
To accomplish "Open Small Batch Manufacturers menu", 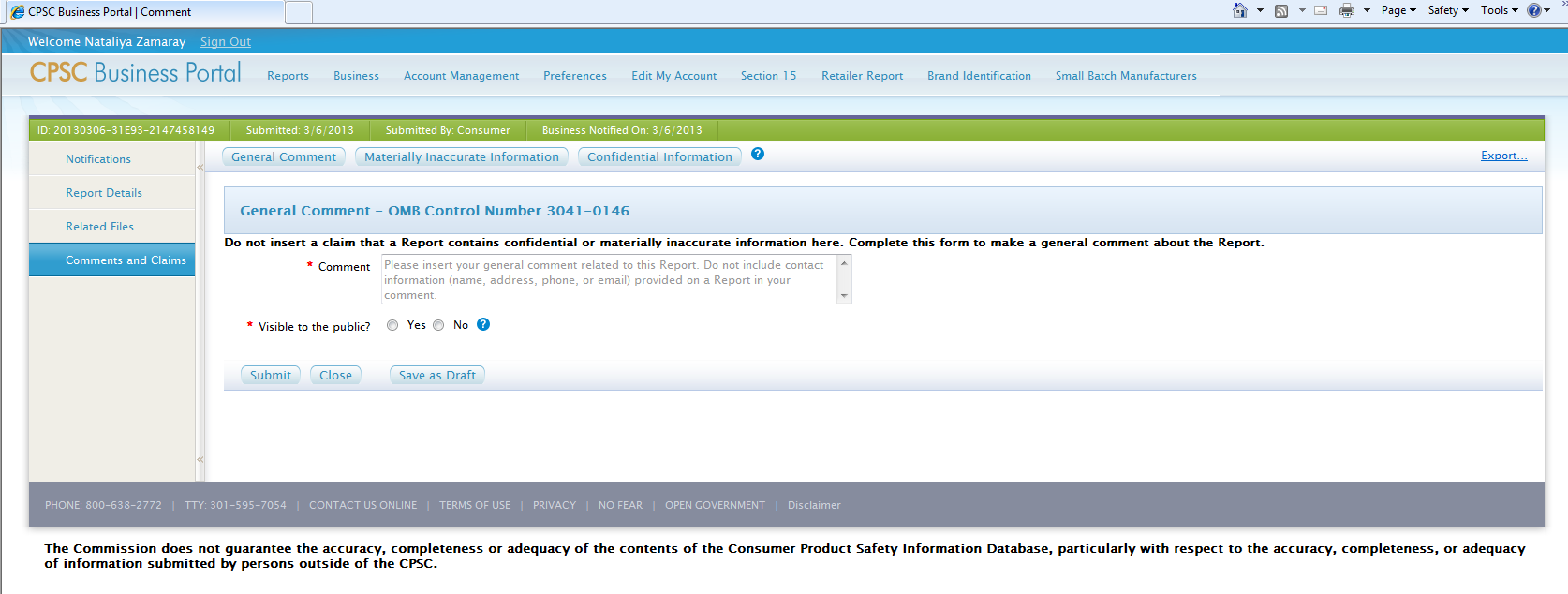I will [1126, 76].
